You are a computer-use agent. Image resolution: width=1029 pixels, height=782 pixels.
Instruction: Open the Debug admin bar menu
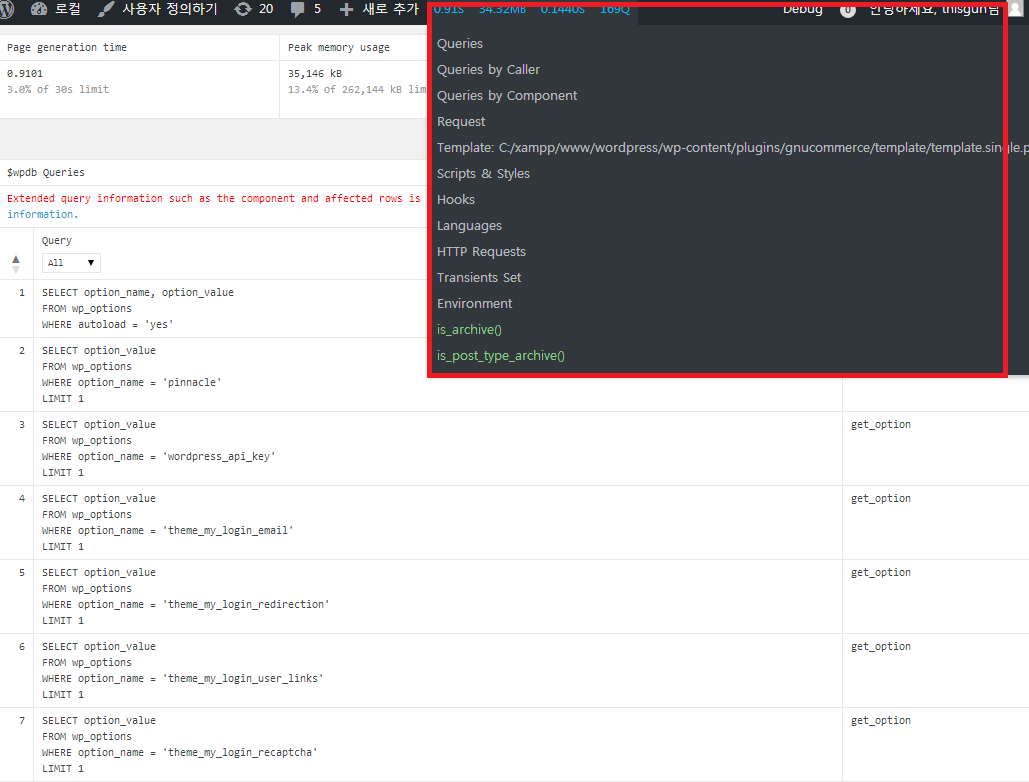tap(802, 9)
